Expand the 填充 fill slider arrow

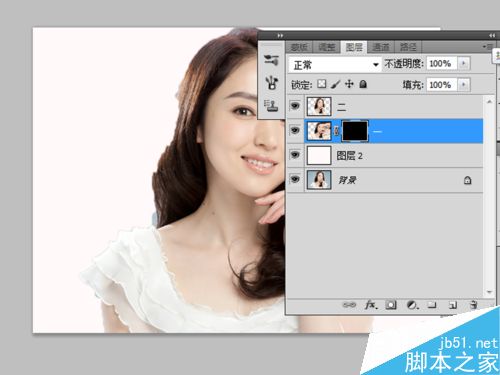coord(464,85)
